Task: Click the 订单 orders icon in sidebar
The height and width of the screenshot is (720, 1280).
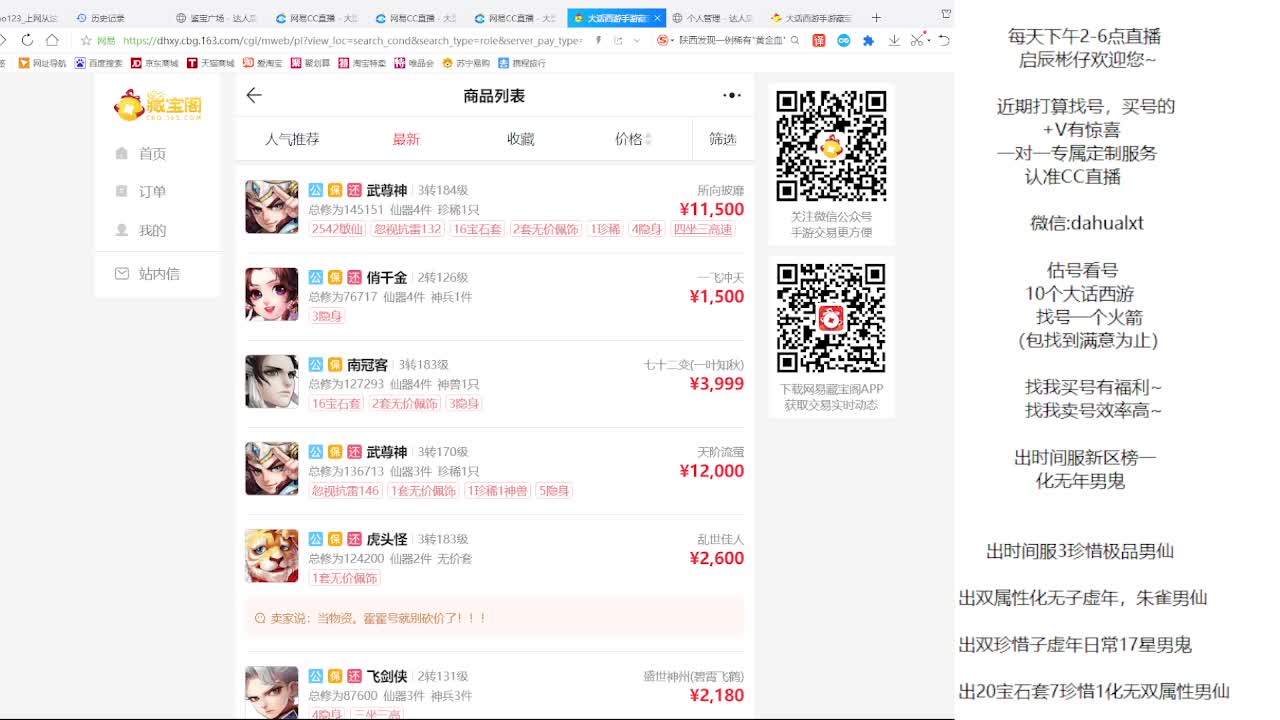Action: (122, 191)
